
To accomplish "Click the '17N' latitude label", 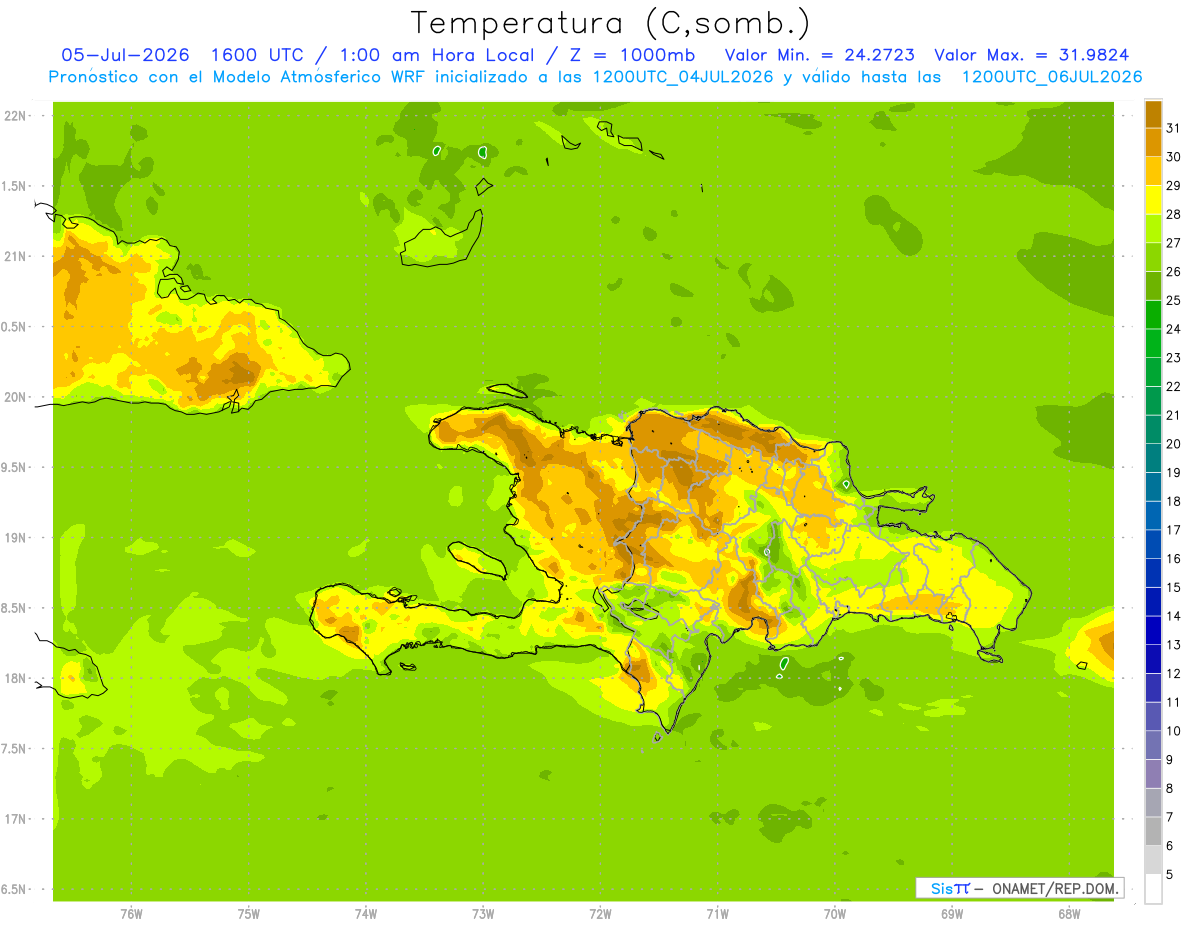I will [14, 819].
